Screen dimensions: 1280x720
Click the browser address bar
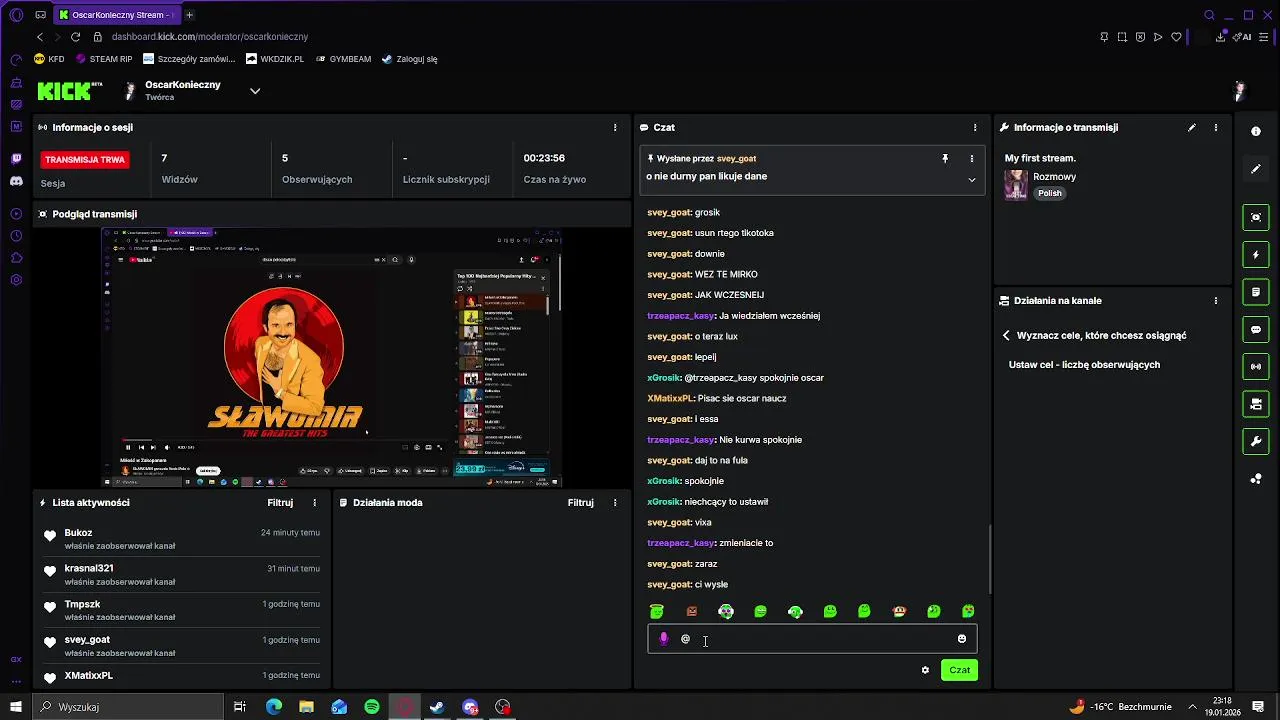pos(590,37)
